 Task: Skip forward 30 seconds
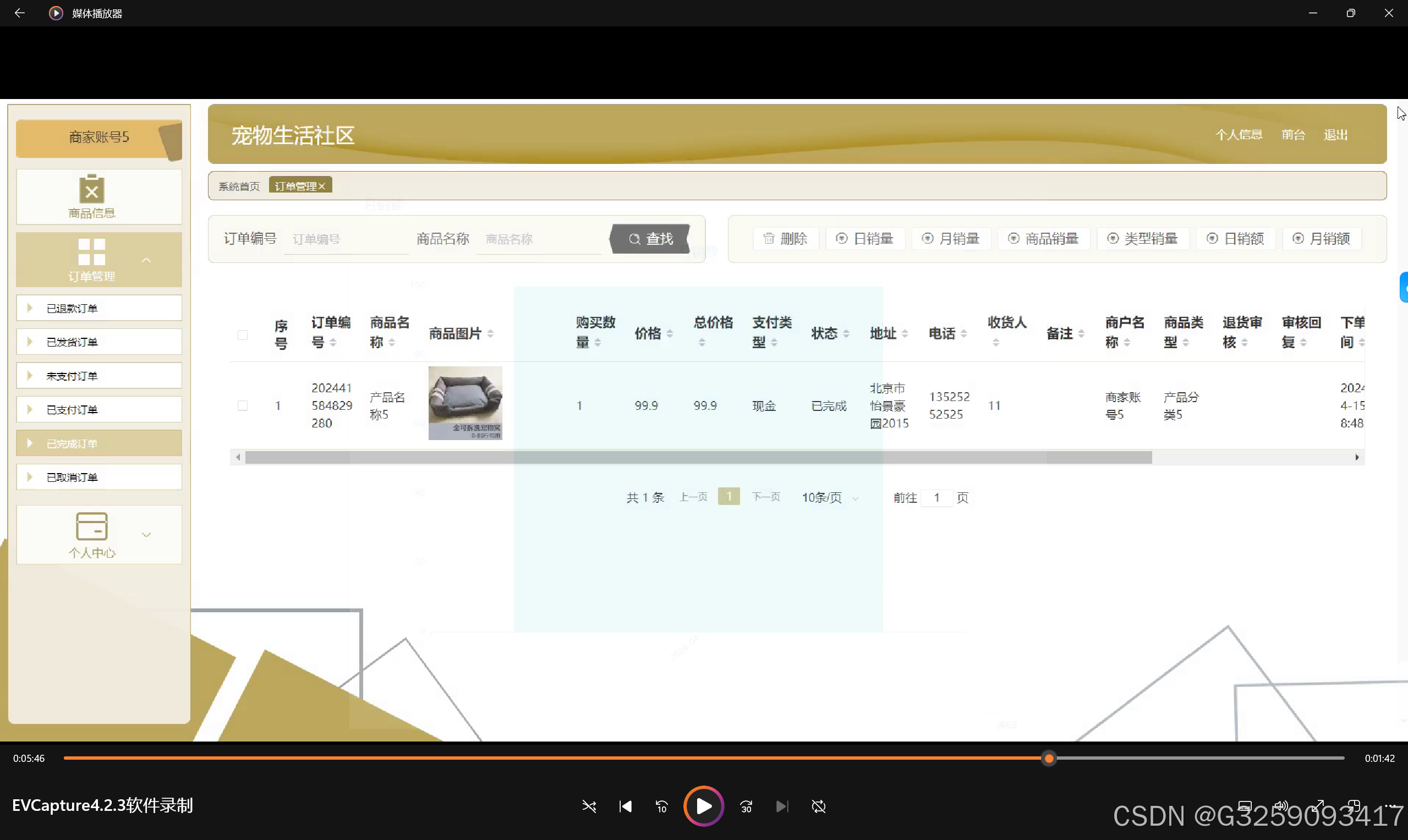746,806
